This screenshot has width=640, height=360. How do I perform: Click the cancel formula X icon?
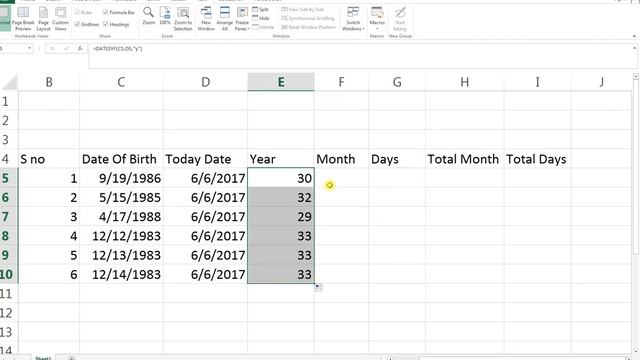pos(52,49)
